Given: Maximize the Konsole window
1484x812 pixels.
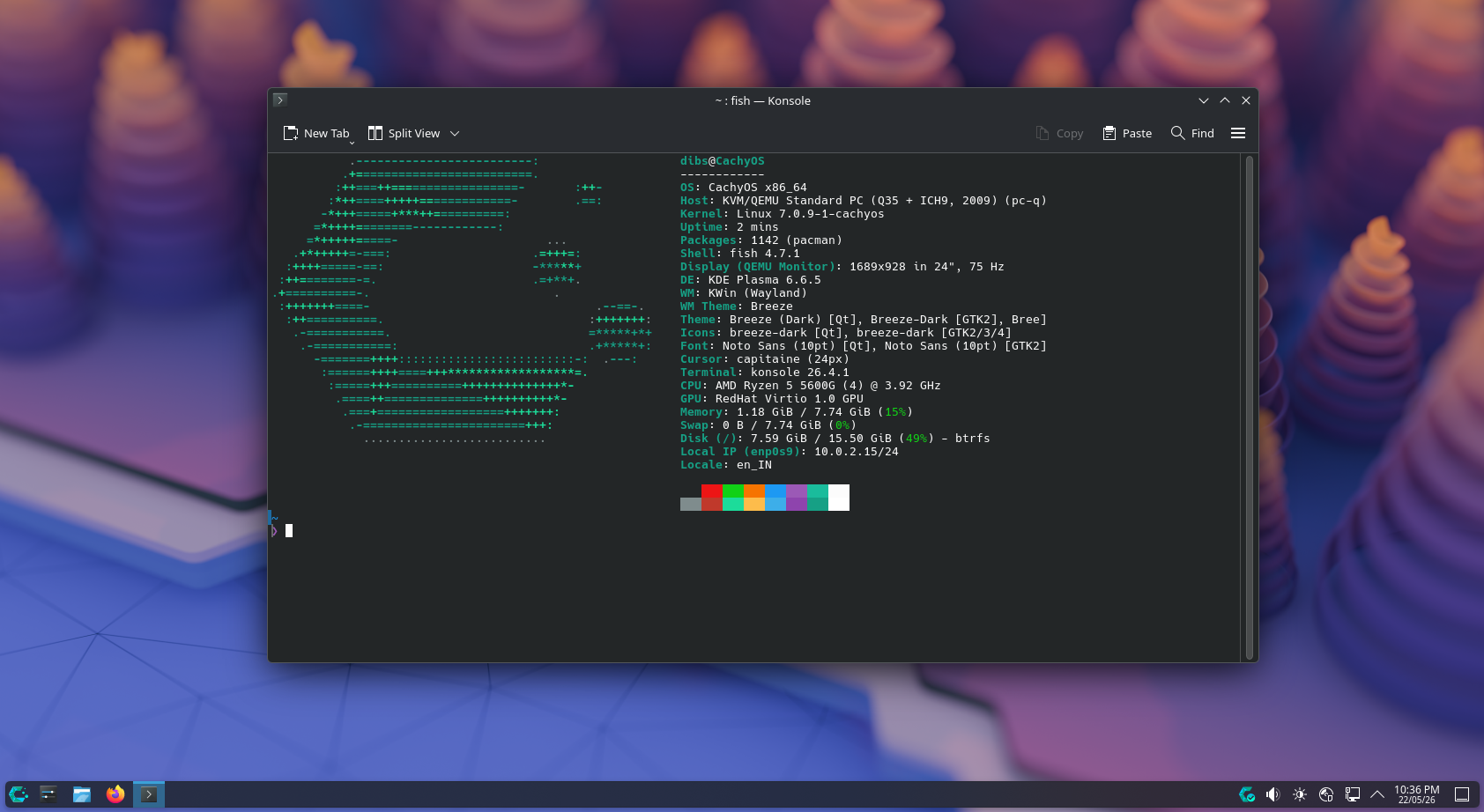Looking at the screenshot, I should coord(1225,100).
